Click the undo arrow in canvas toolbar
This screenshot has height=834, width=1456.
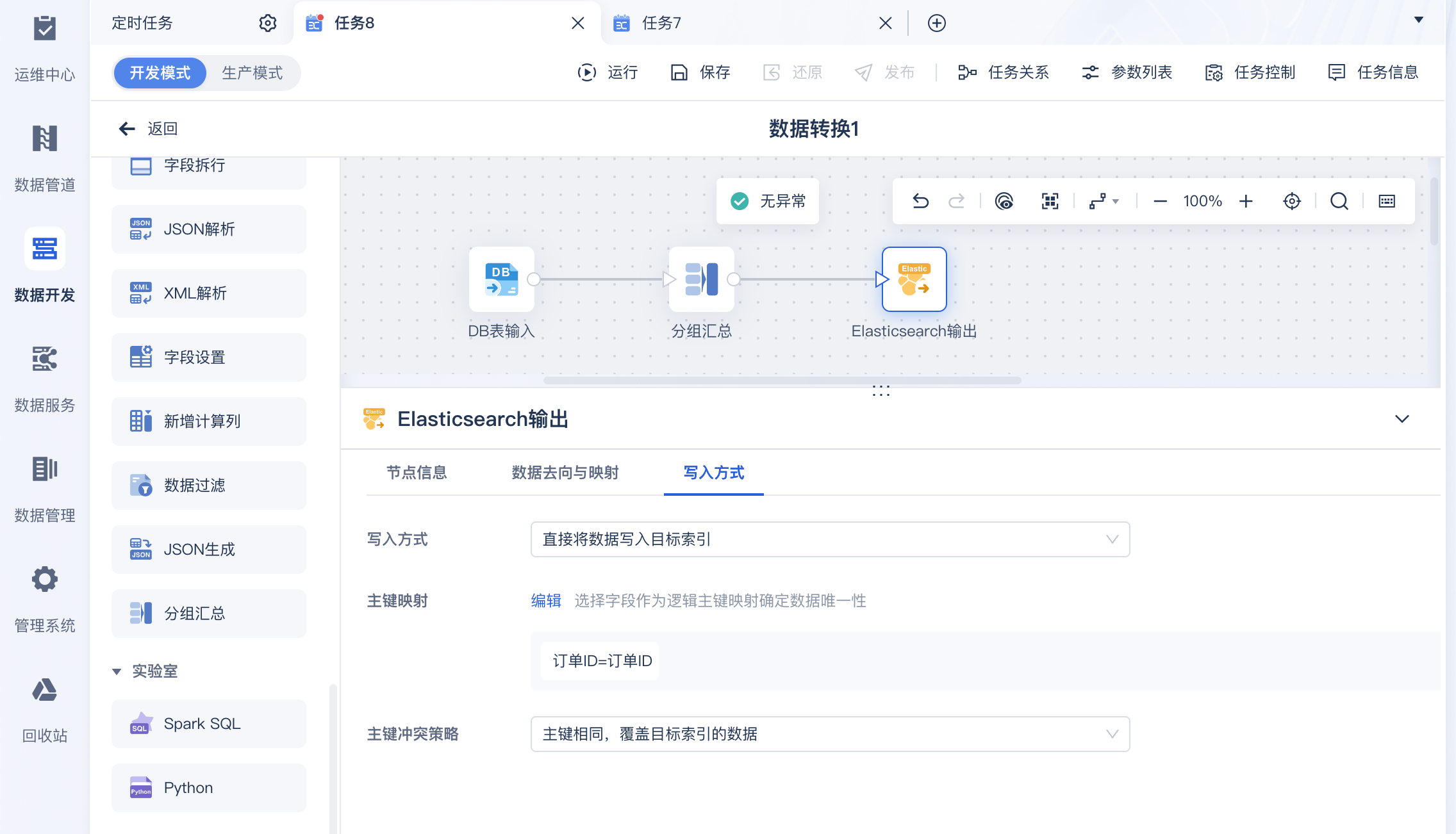point(920,201)
